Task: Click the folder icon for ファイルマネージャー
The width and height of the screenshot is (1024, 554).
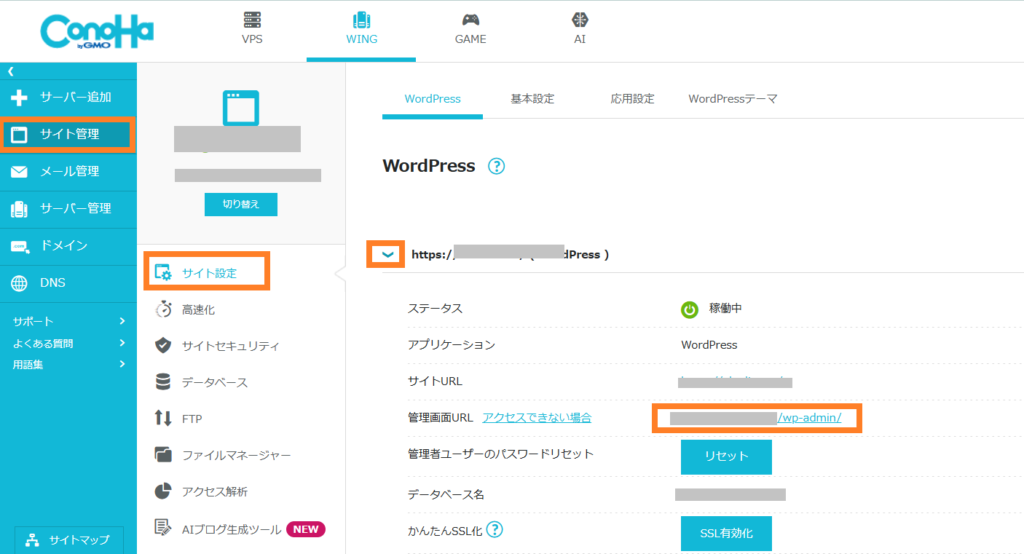Action: [x=163, y=454]
